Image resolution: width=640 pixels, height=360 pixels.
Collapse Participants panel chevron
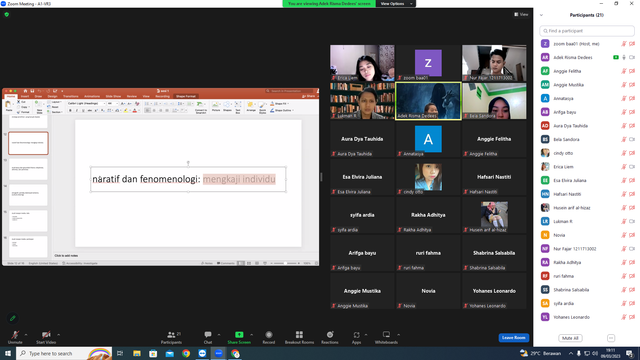(x=541, y=15)
